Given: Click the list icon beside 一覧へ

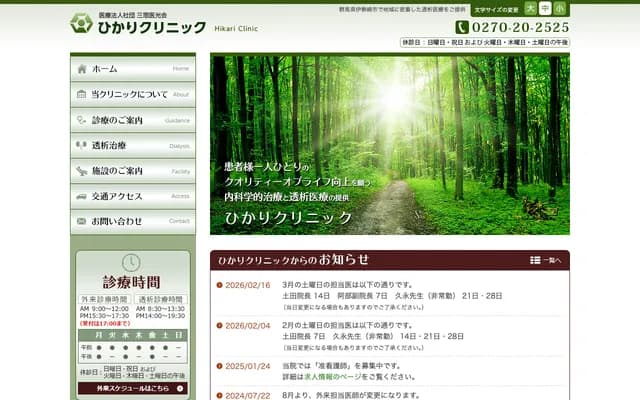Looking at the screenshot, I should (x=535, y=260).
